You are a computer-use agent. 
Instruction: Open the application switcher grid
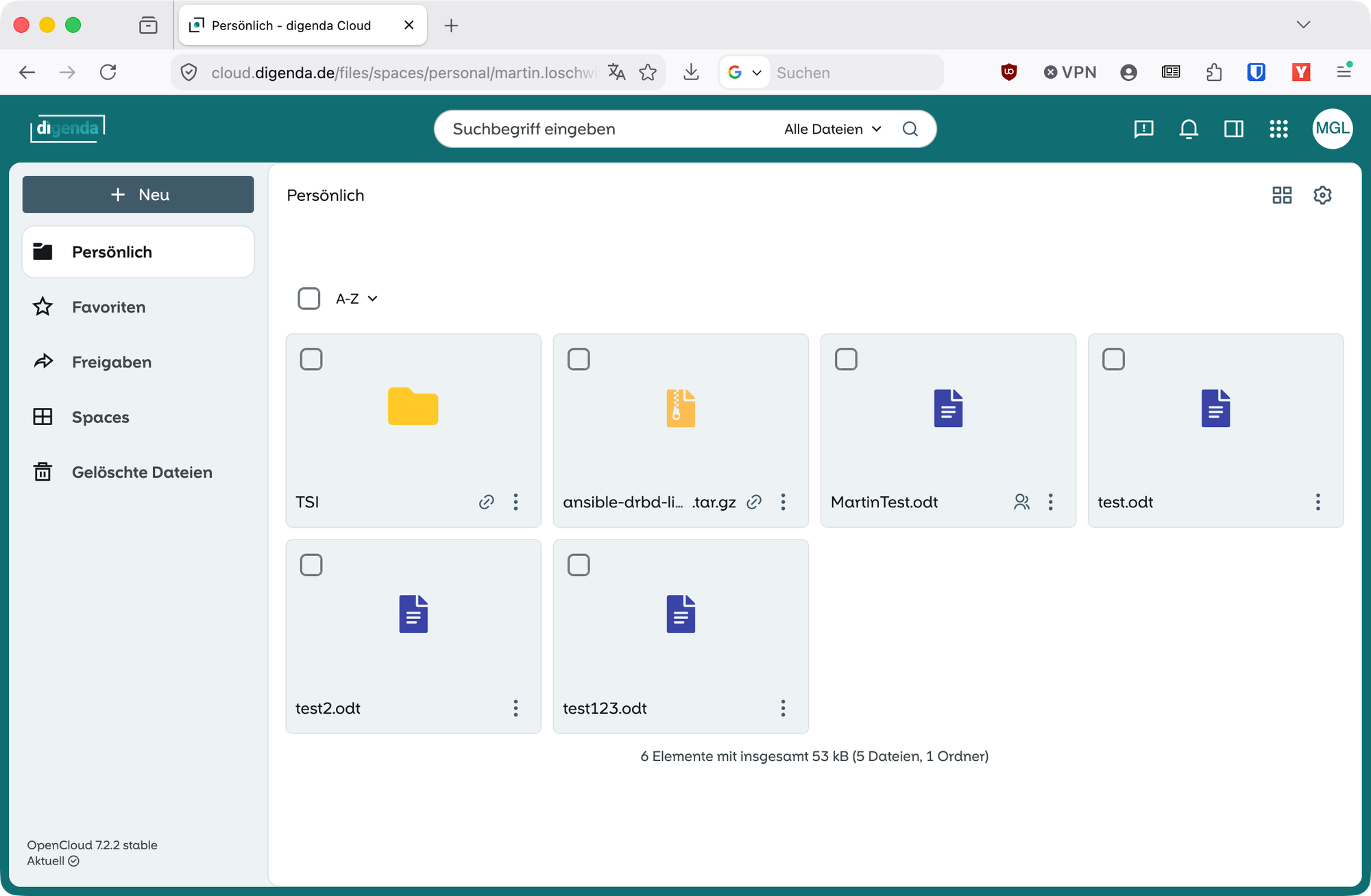tap(1278, 129)
